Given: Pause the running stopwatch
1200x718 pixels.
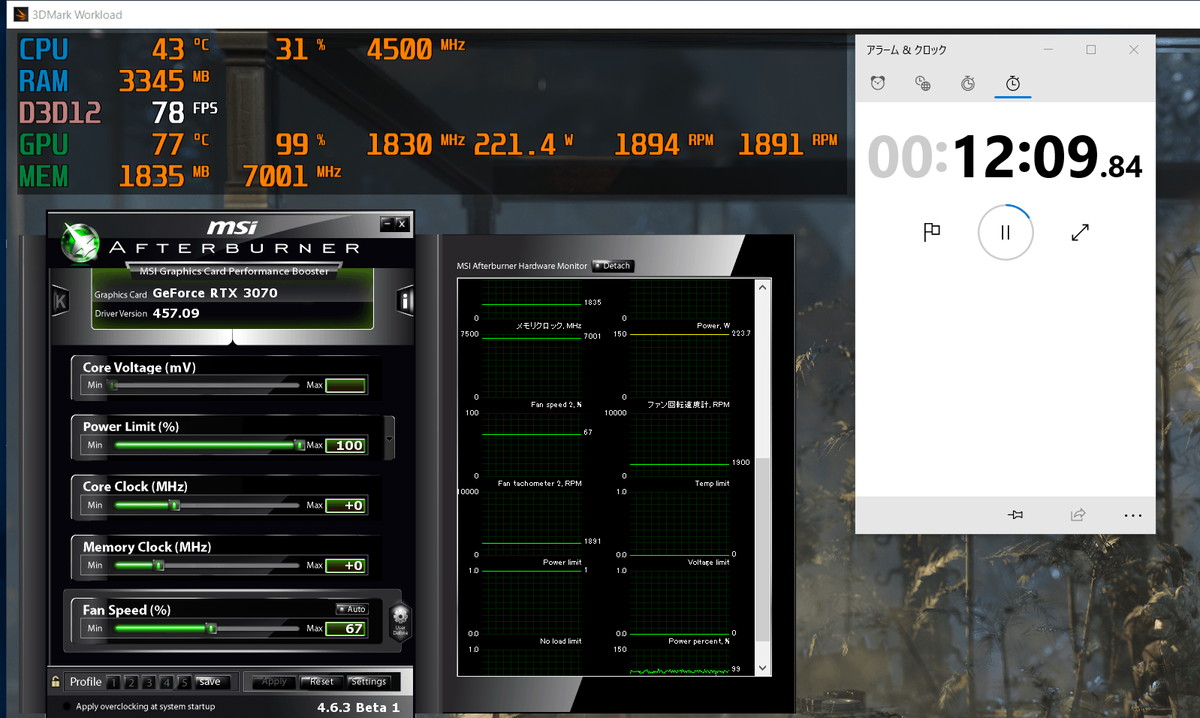Looking at the screenshot, I should (1005, 232).
